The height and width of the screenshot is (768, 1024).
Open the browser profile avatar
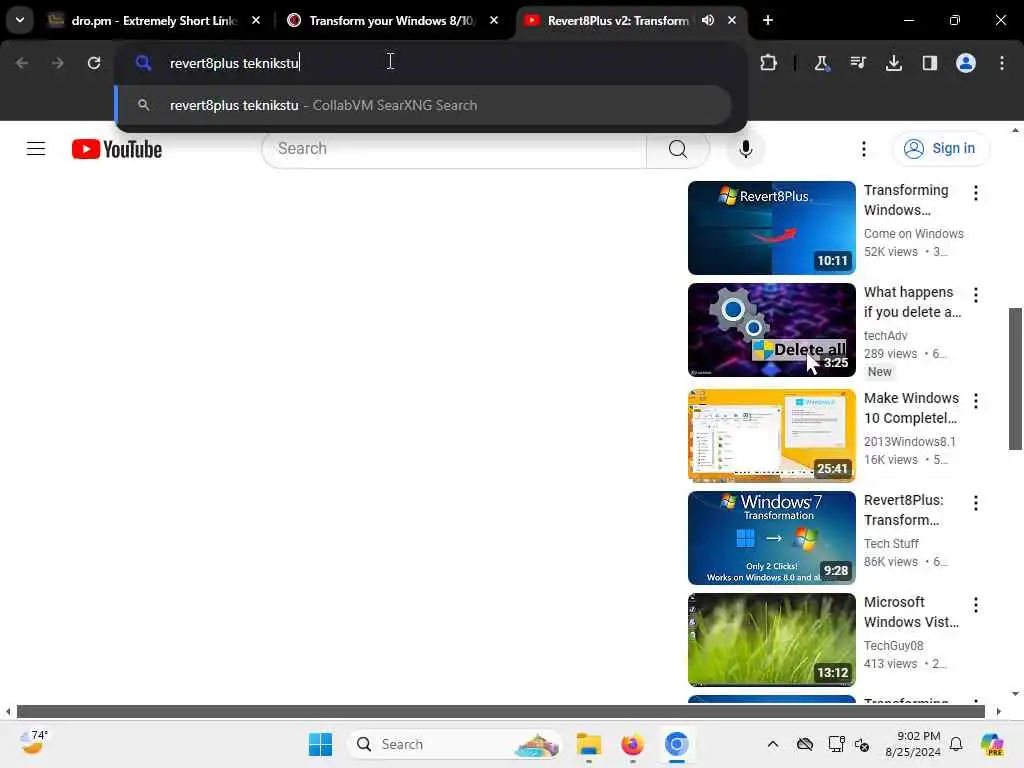click(966, 63)
